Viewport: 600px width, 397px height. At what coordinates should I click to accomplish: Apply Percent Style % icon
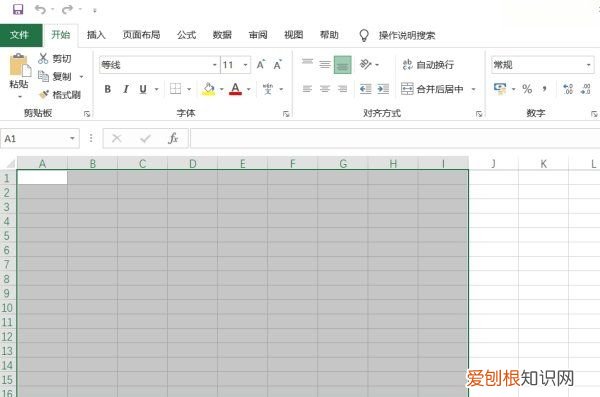coord(527,89)
